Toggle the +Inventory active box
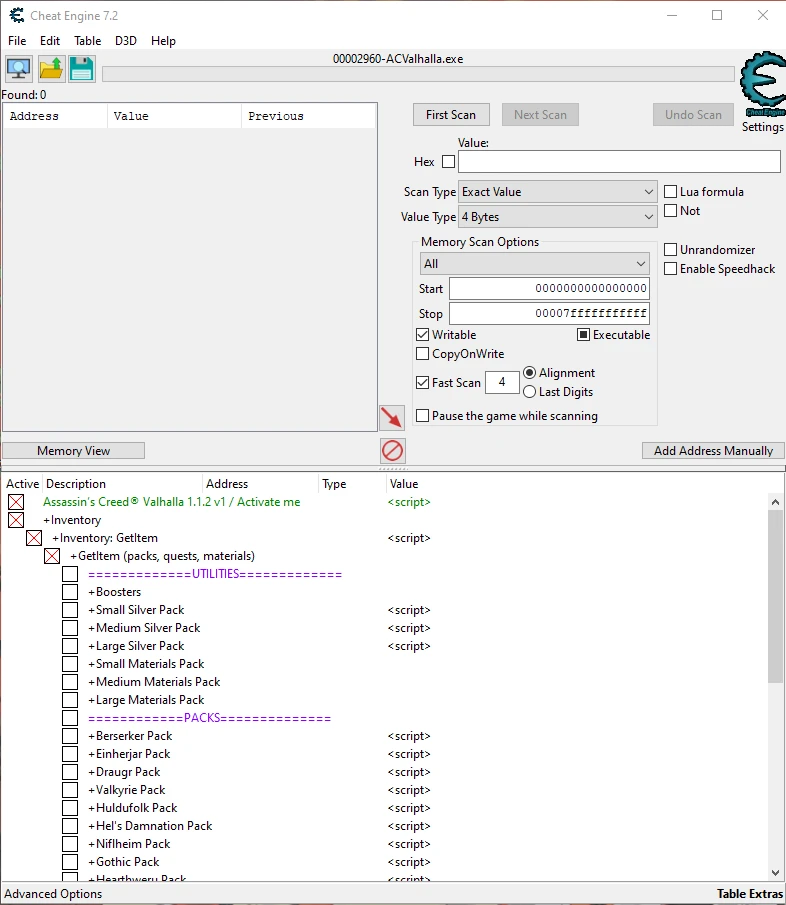Viewport: 786px width, 905px height. (16, 520)
